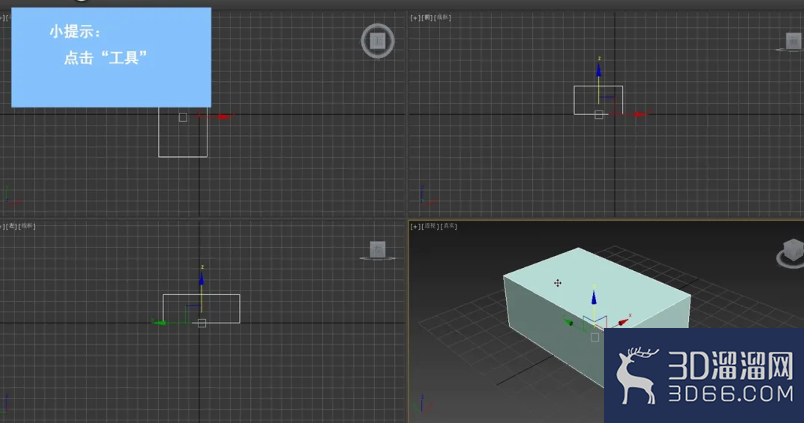Open the 左 view label menu
The width and height of the screenshot is (804, 423).
tap(12, 226)
